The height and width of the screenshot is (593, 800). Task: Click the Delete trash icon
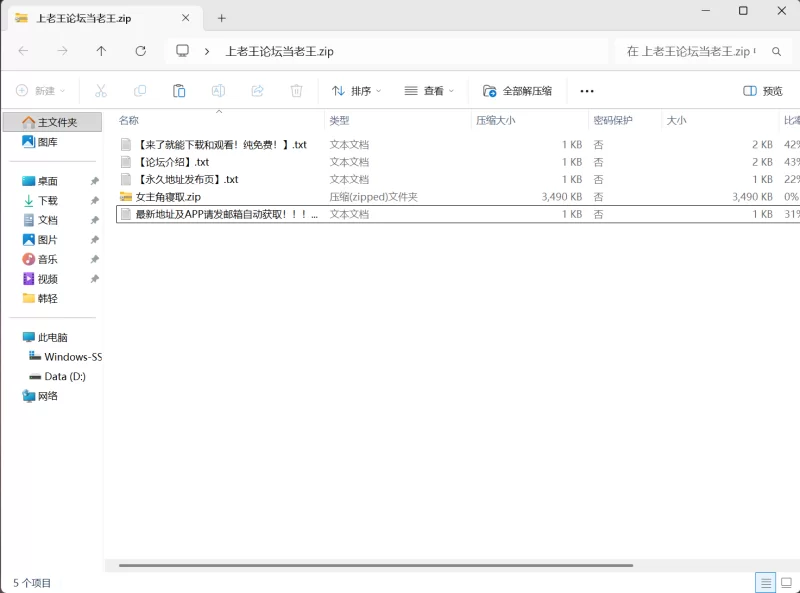pyautogui.click(x=296, y=91)
